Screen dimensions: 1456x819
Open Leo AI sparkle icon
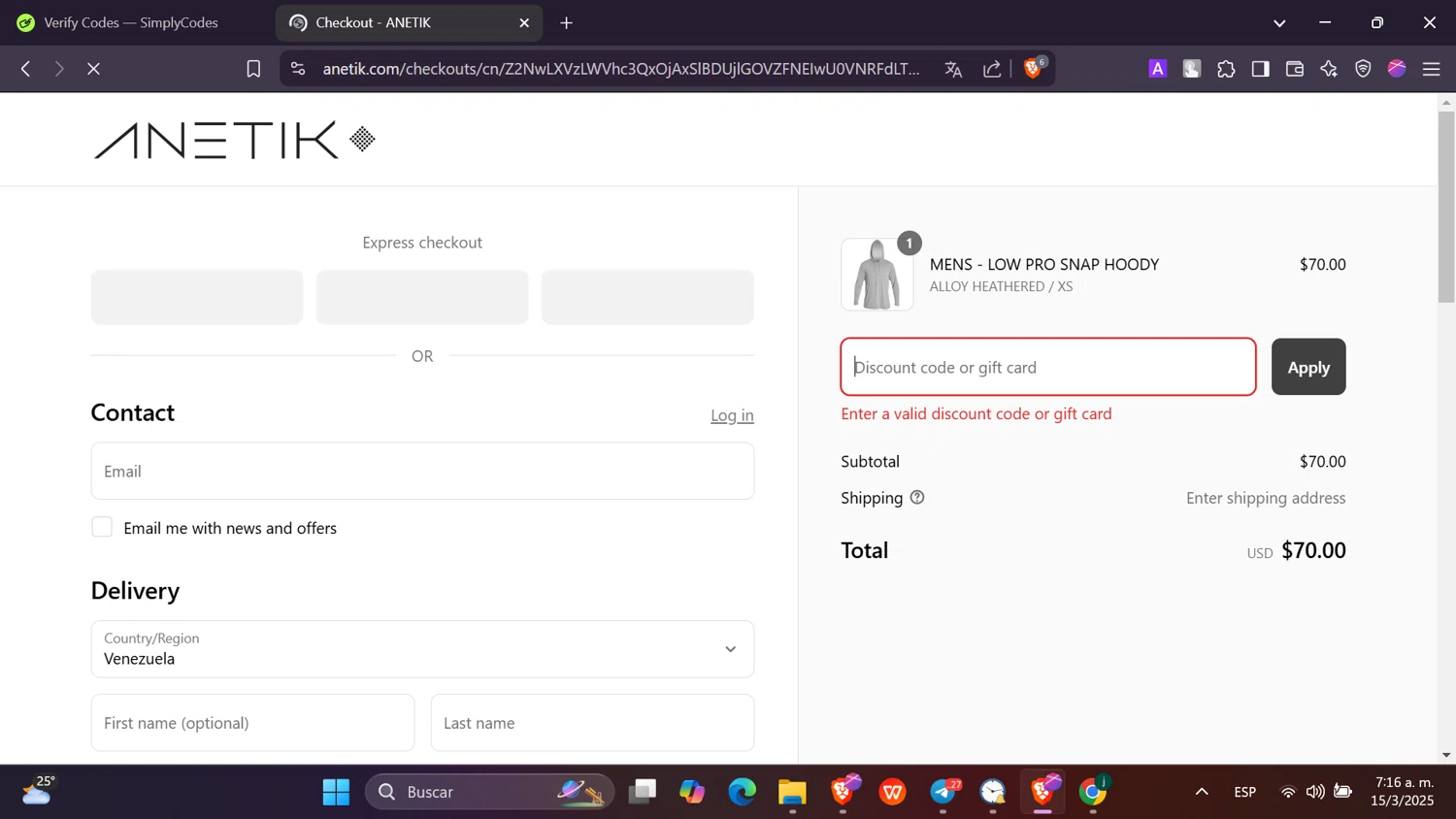[1329, 69]
